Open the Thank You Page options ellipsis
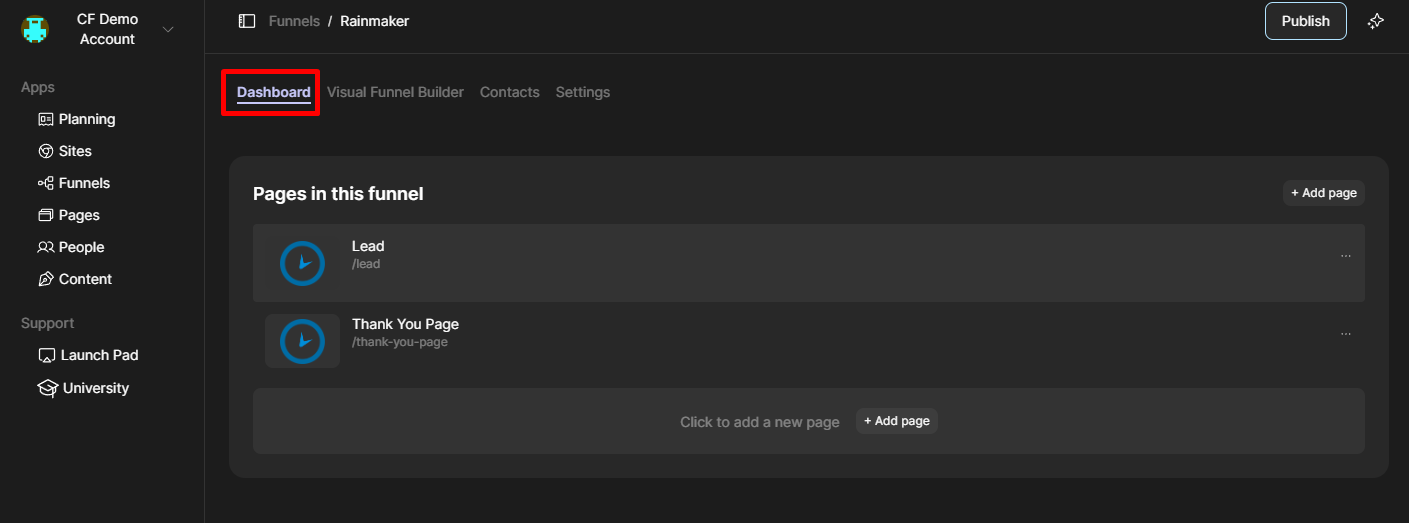This screenshot has height=523, width=1409. (1346, 334)
